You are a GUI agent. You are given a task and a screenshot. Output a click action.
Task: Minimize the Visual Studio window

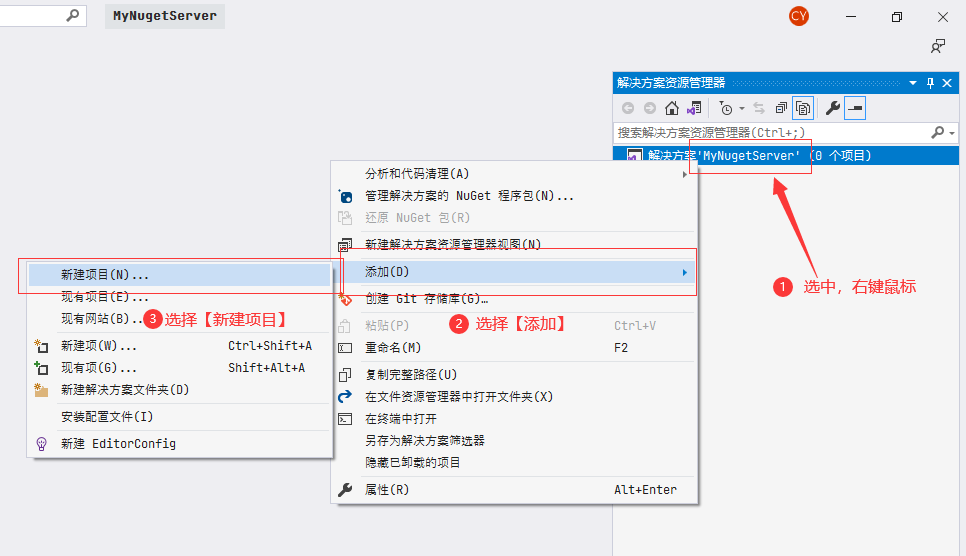pos(851,17)
